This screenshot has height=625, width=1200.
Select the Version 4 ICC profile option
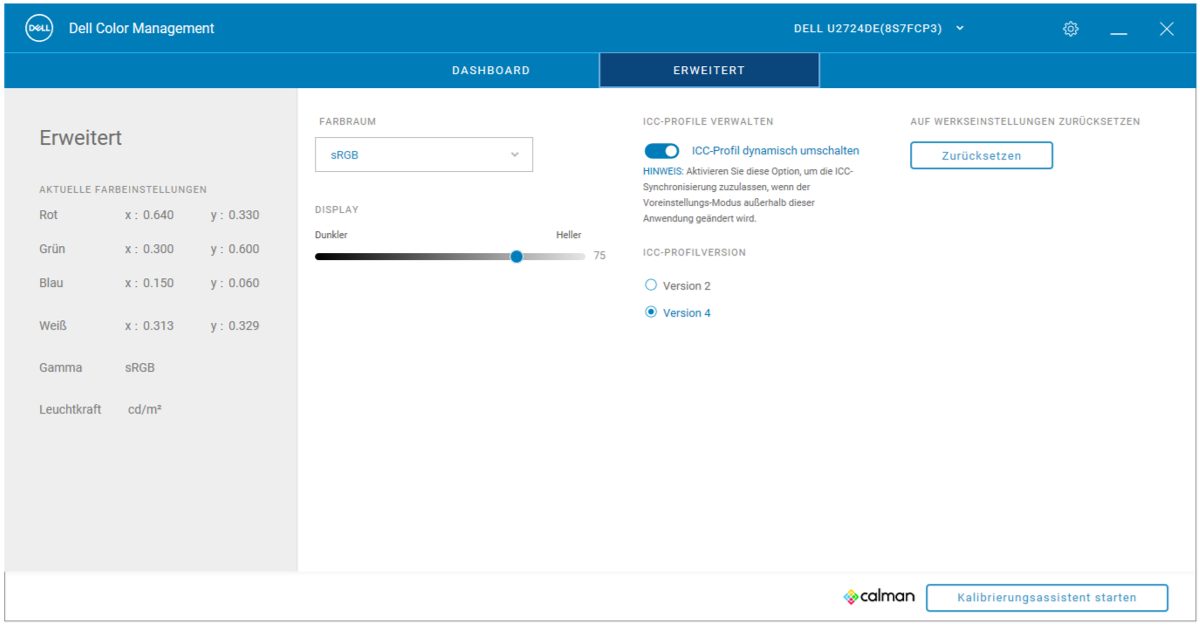click(651, 312)
